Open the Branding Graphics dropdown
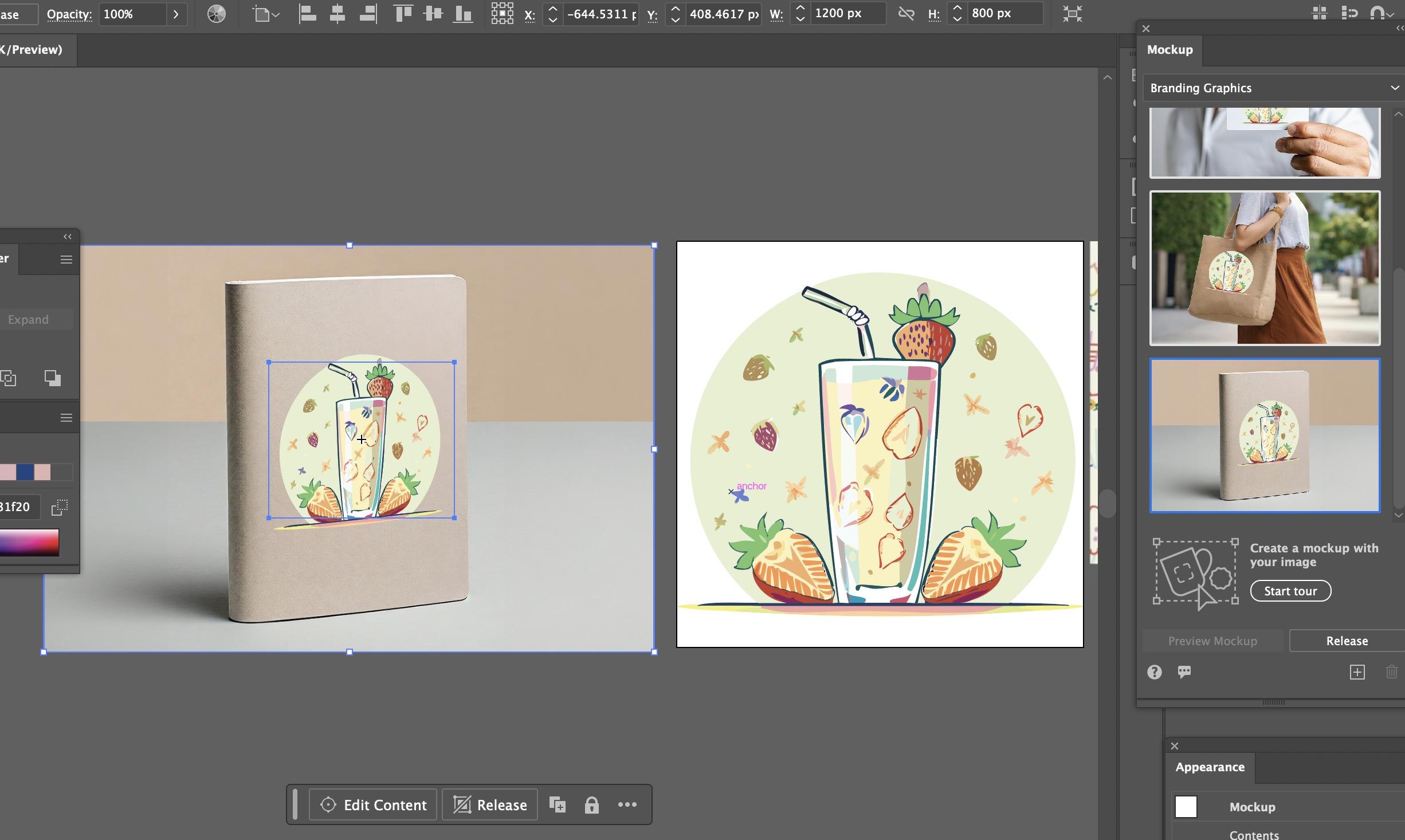1405x840 pixels. 1274,88
